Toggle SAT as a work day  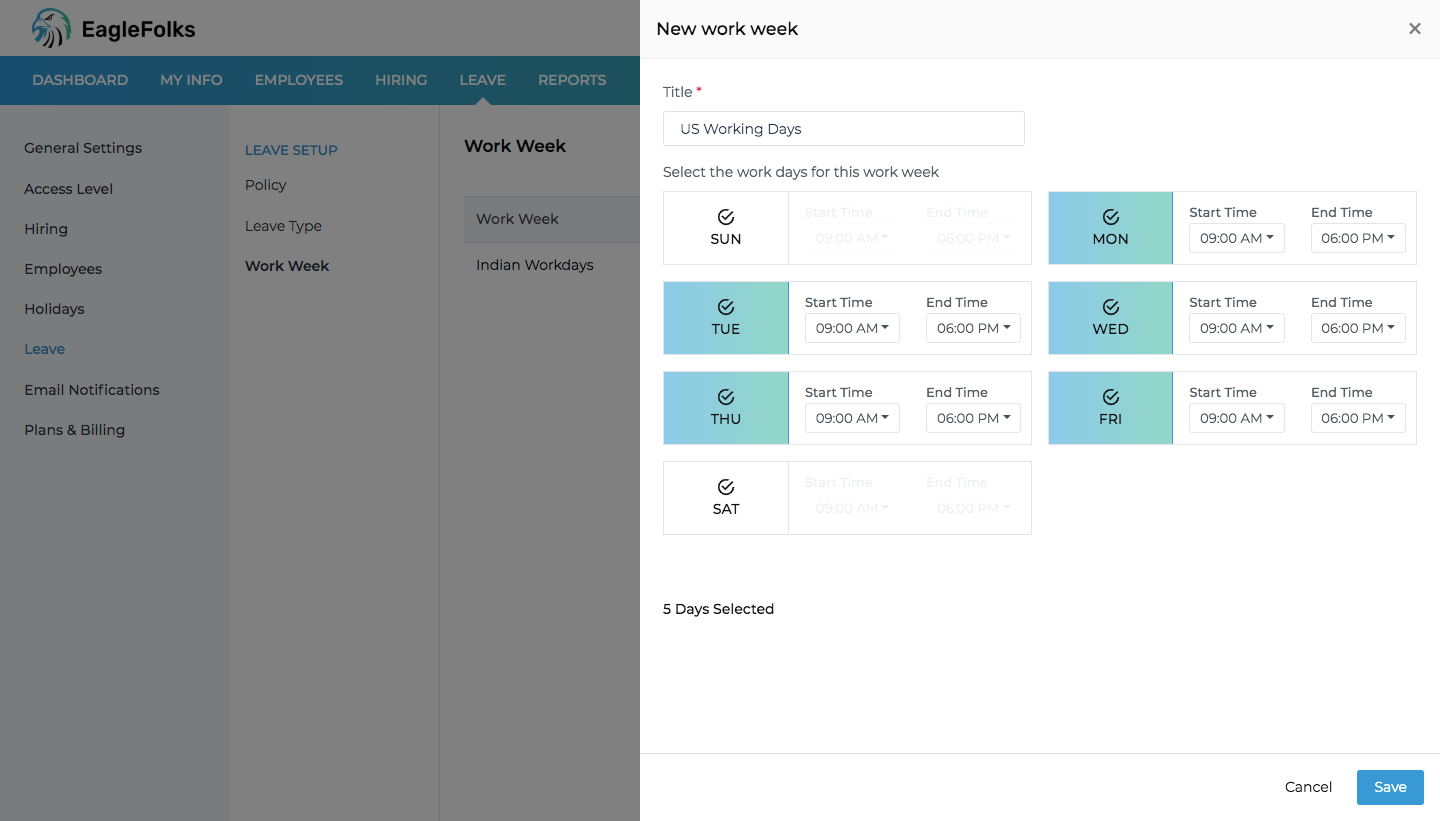726,498
